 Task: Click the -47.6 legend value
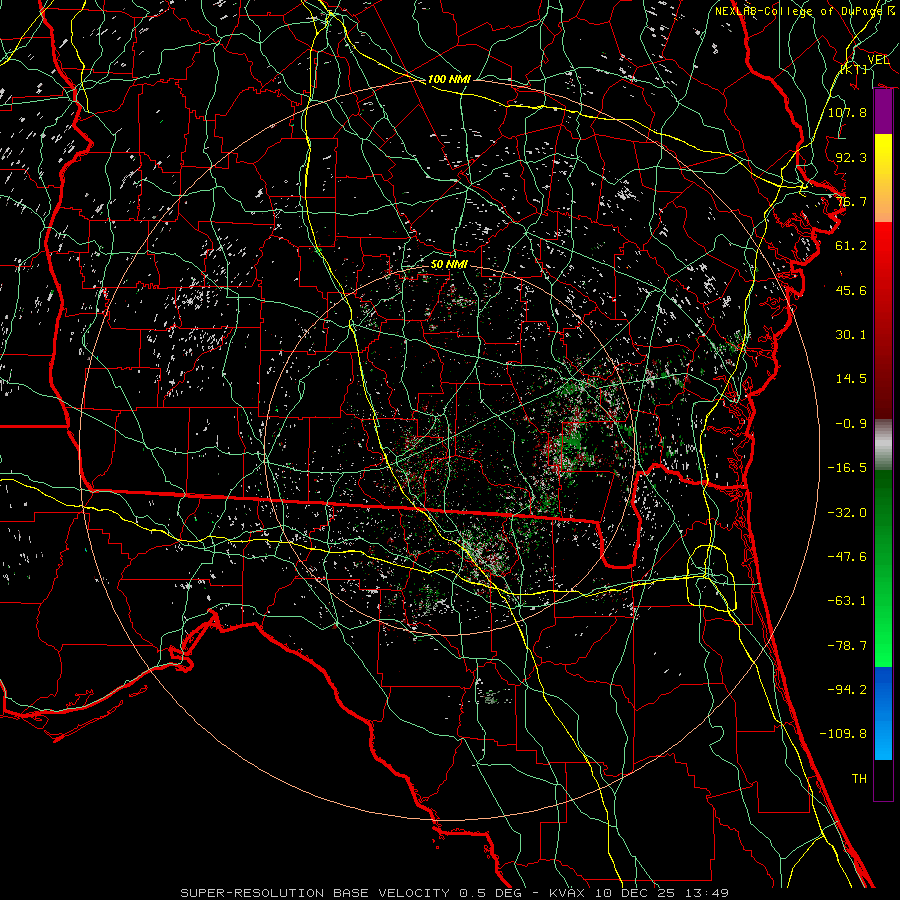point(847,557)
